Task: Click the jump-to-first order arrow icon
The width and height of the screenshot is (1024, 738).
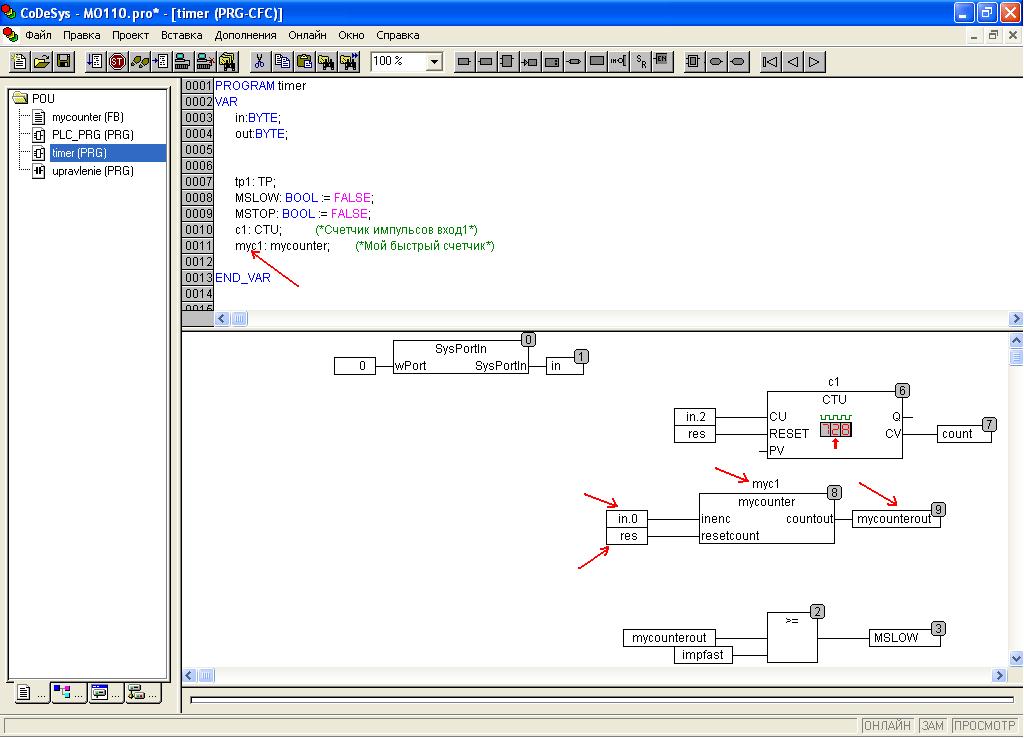Action: point(770,62)
